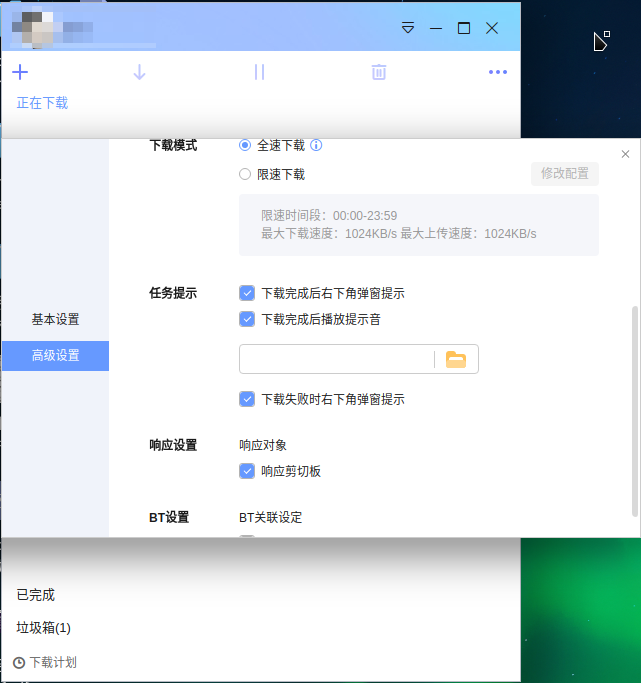Toggle 下载完成后播放提示音 checkbox

pyautogui.click(x=247, y=319)
